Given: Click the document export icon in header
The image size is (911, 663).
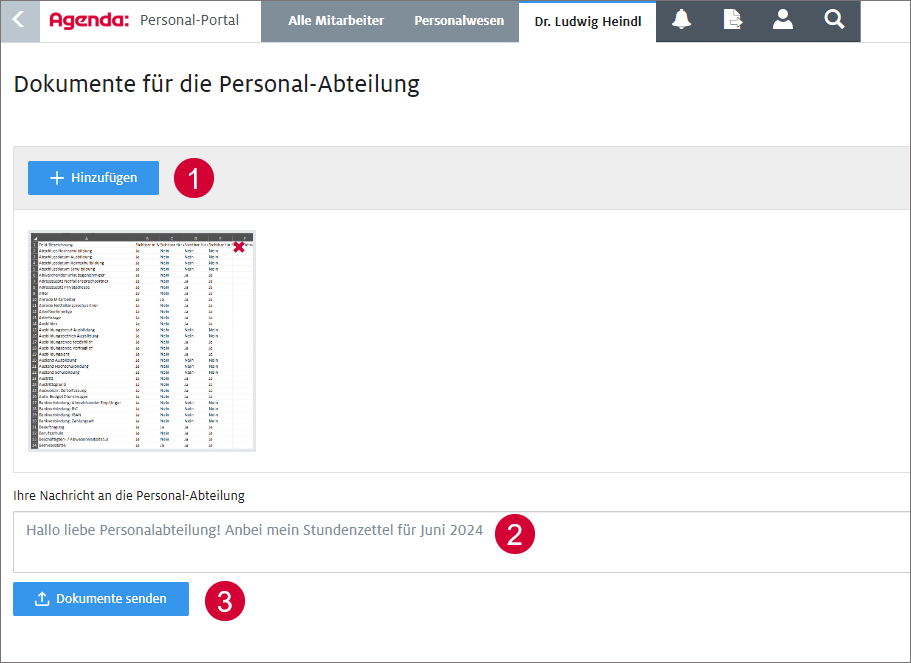Looking at the screenshot, I should (x=733, y=20).
